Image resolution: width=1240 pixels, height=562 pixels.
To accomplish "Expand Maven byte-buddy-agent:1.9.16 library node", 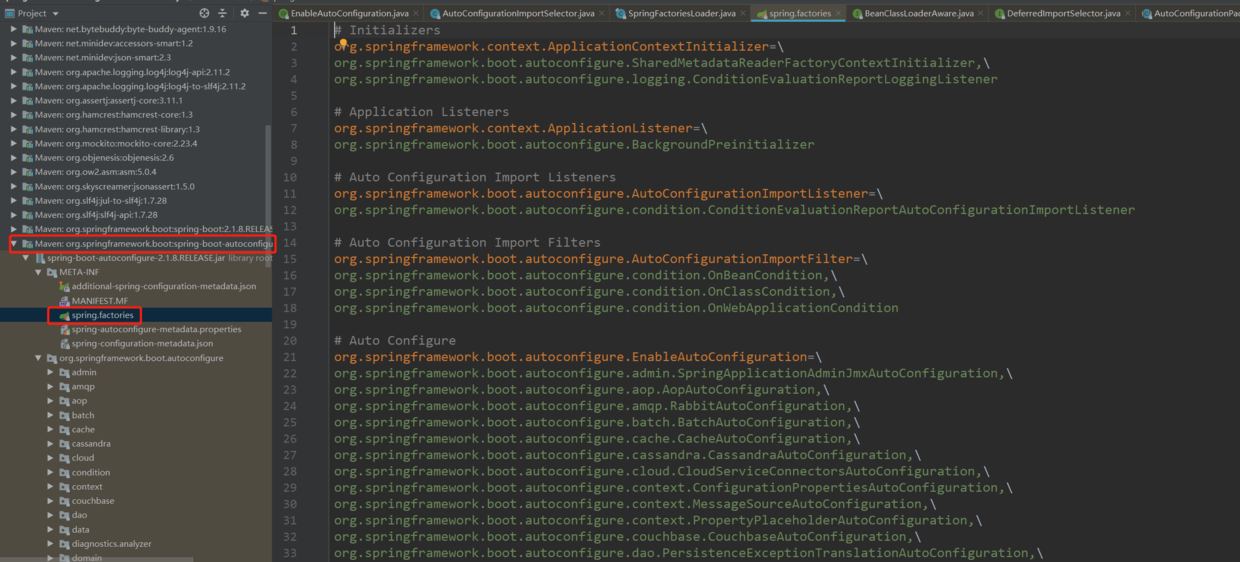I will click(14, 29).
